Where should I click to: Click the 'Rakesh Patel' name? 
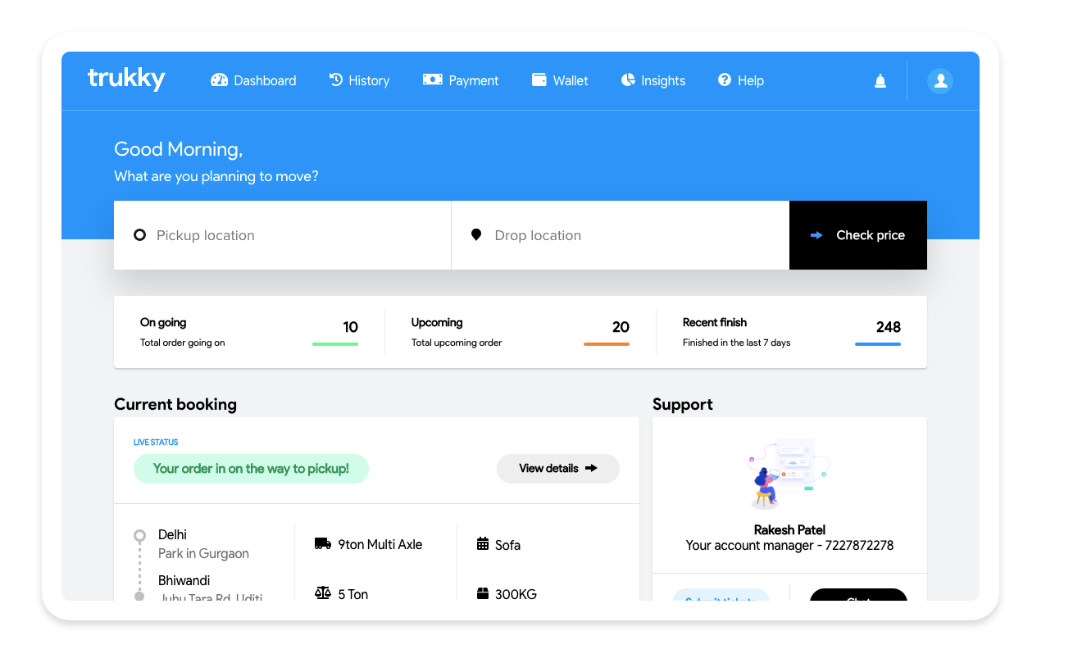[790, 529]
